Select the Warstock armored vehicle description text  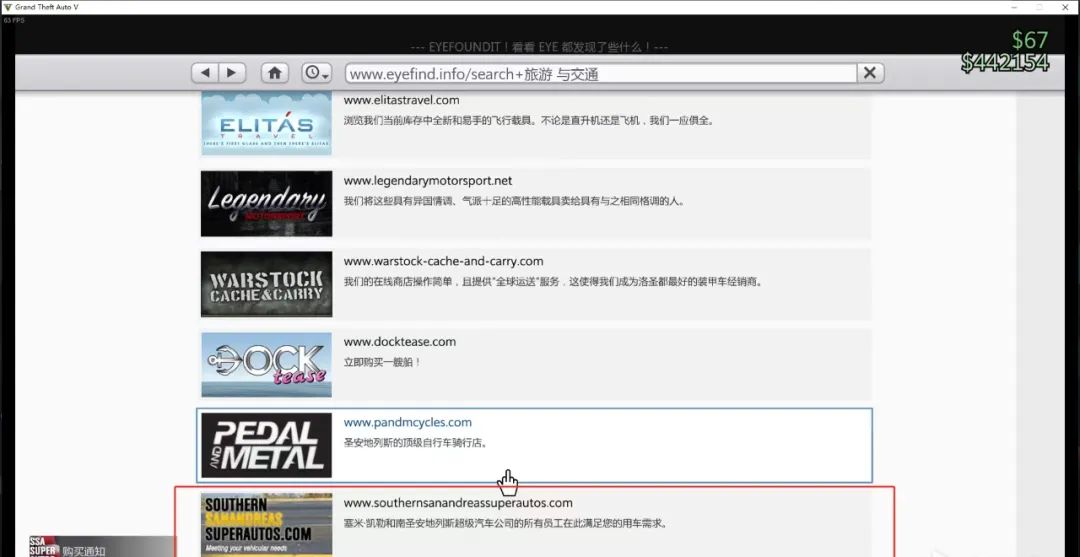pos(553,282)
